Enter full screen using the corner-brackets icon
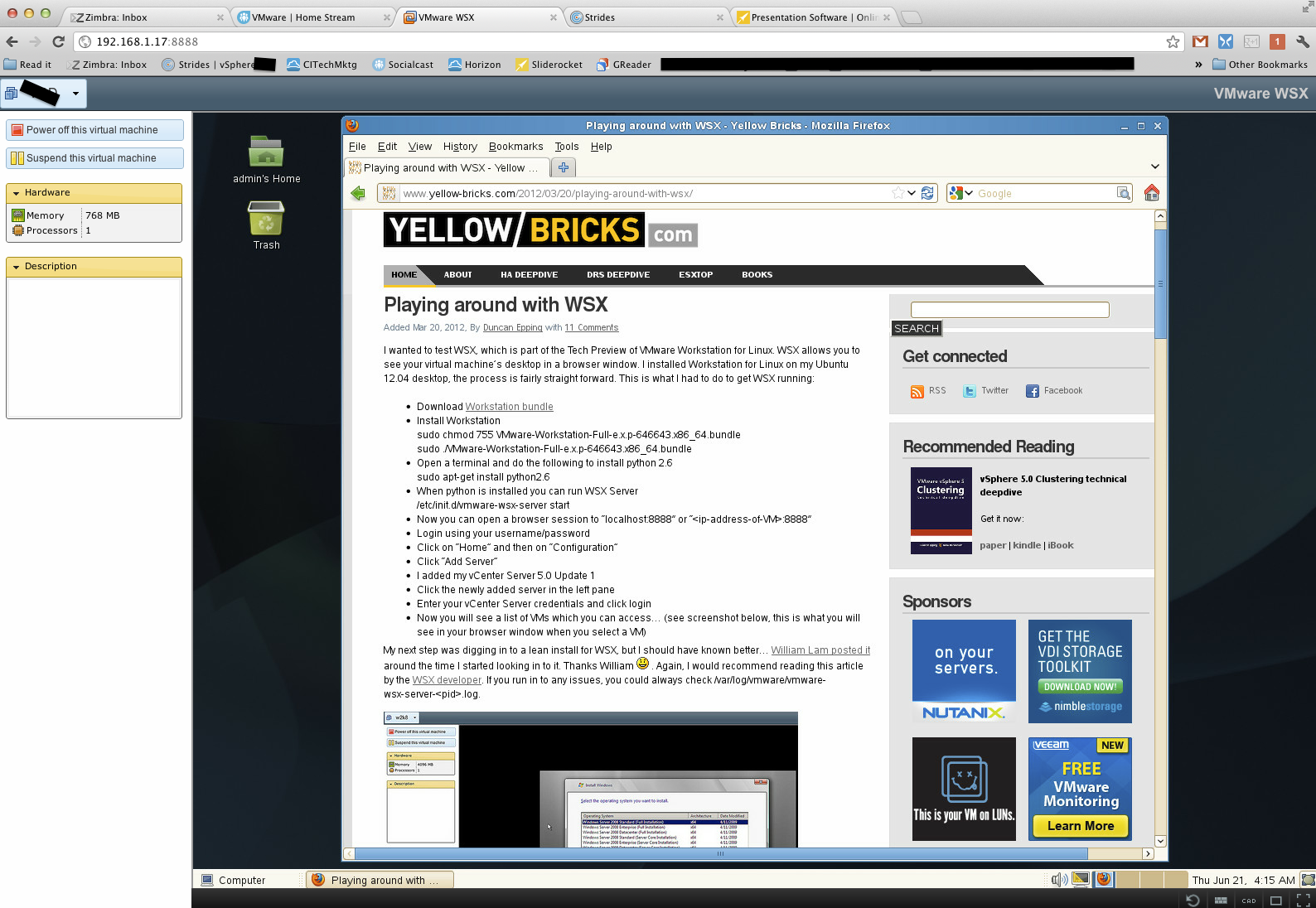Viewport: 1316px width, 908px height. (x=1304, y=901)
